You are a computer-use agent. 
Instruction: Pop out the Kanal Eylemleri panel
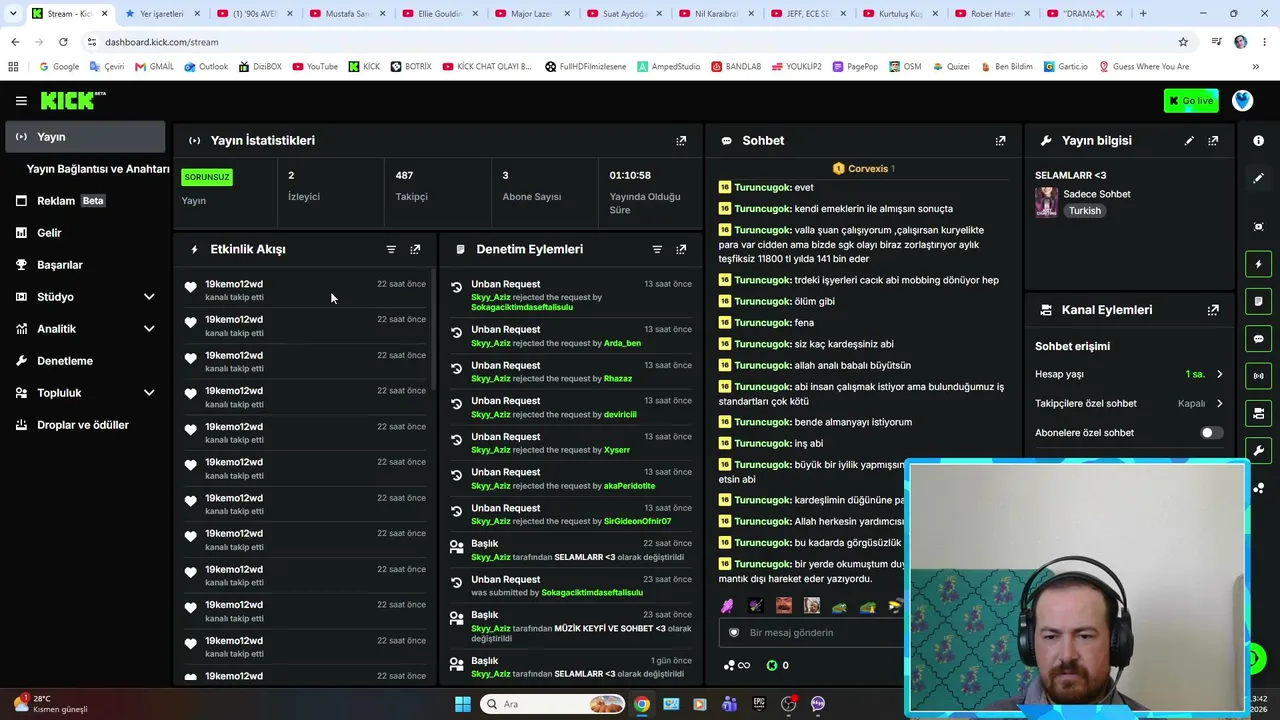coord(1213,310)
